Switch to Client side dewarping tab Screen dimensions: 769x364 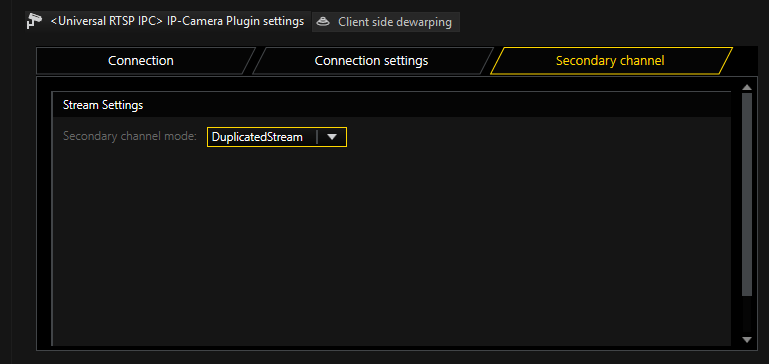[385, 22]
